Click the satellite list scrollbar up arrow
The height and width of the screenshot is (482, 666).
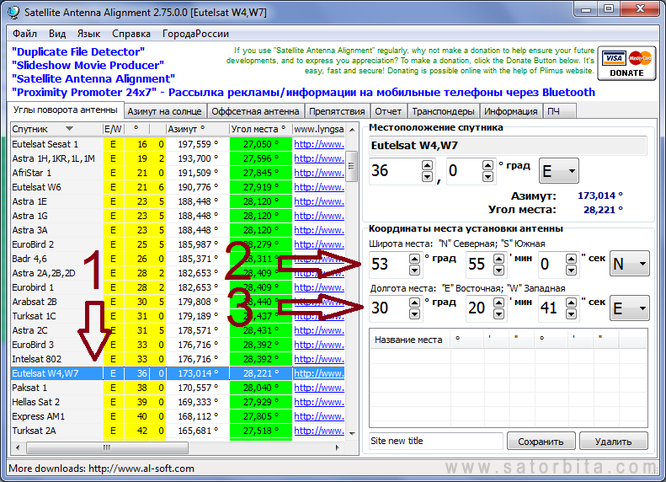coord(352,129)
